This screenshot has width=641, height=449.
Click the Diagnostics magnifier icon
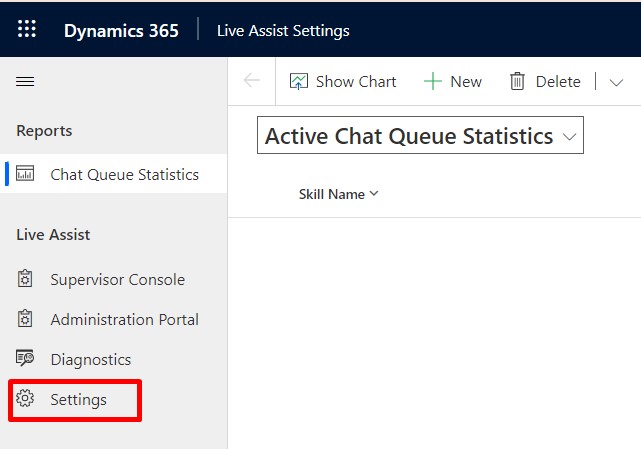25,358
